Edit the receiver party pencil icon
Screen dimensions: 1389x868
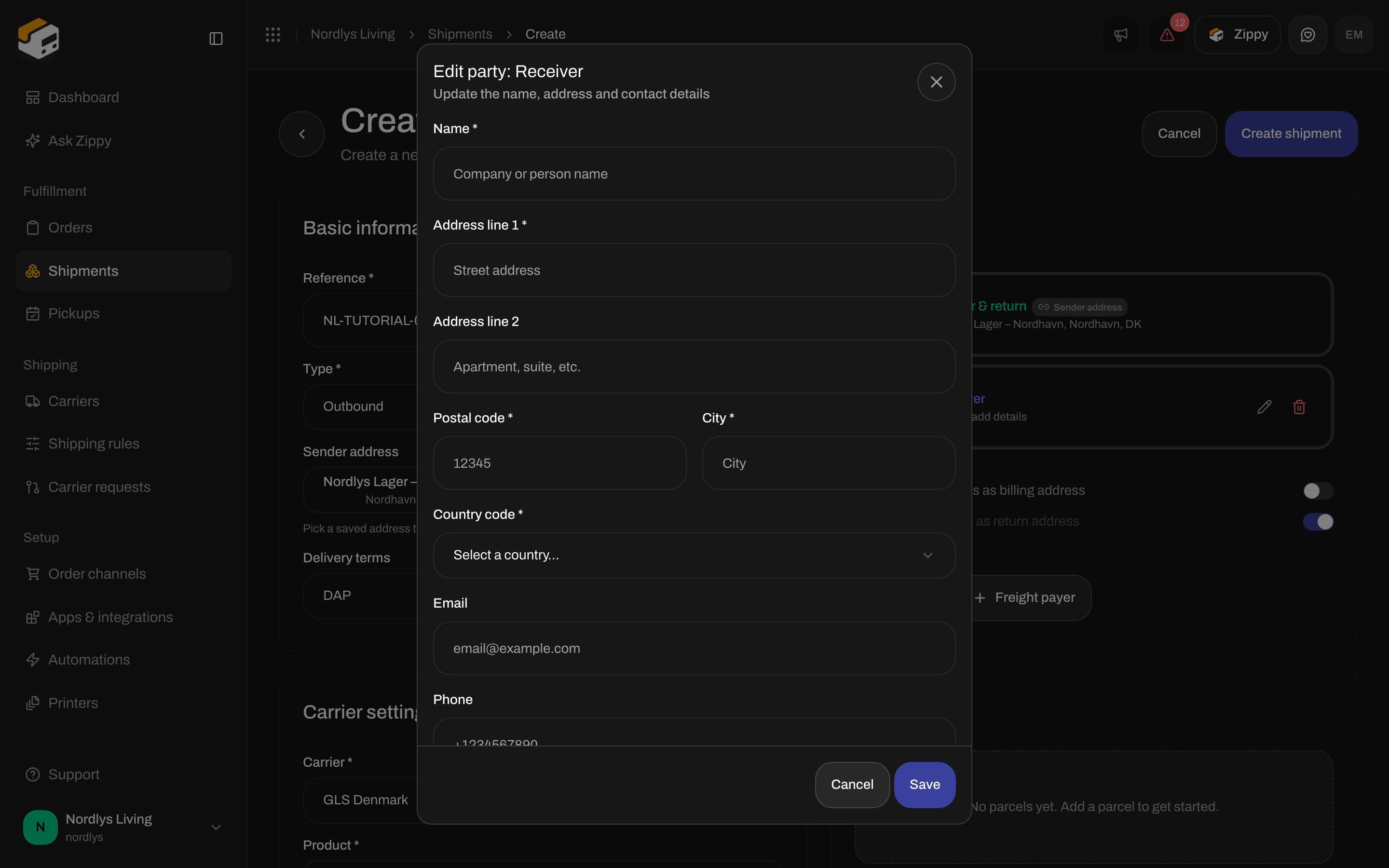1264,407
